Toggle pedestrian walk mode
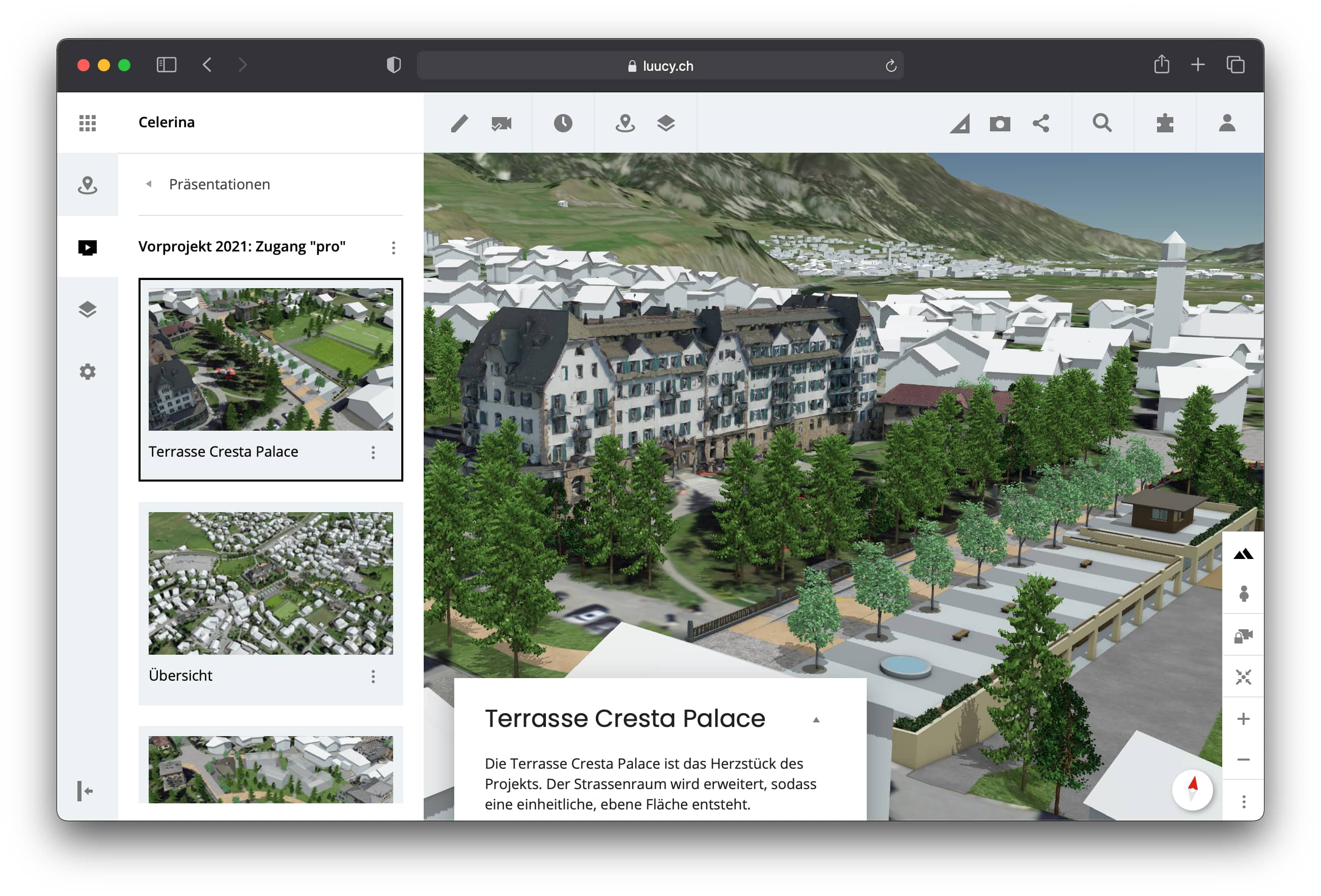Screen dimensions: 1321x896 coord(1243,594)
